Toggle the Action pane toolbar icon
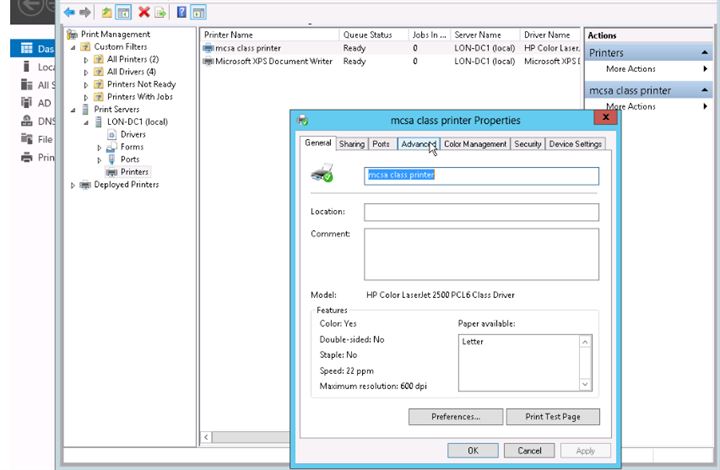Screen dimensions: 720x470 pyautogui.click(x=198, y=12)
